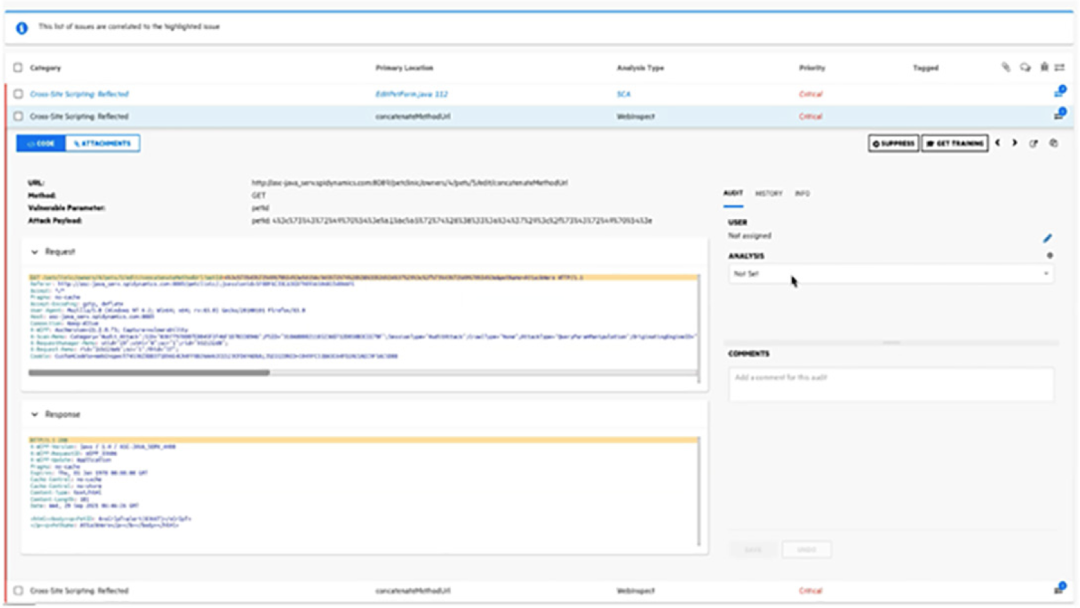Image resolution: width=1080 pixels, height=608 pixels.
Task: Click the analysis settings dot icon
Action: [1050, 255]
